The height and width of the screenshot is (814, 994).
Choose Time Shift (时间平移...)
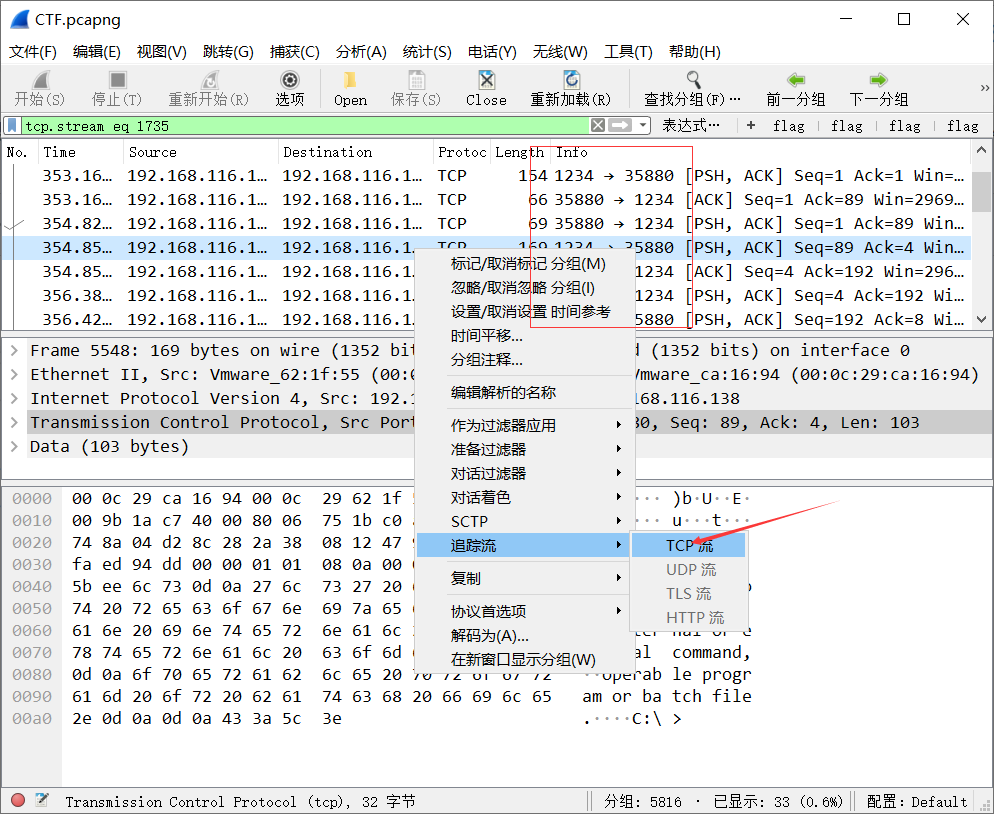[x=525, y=336]
